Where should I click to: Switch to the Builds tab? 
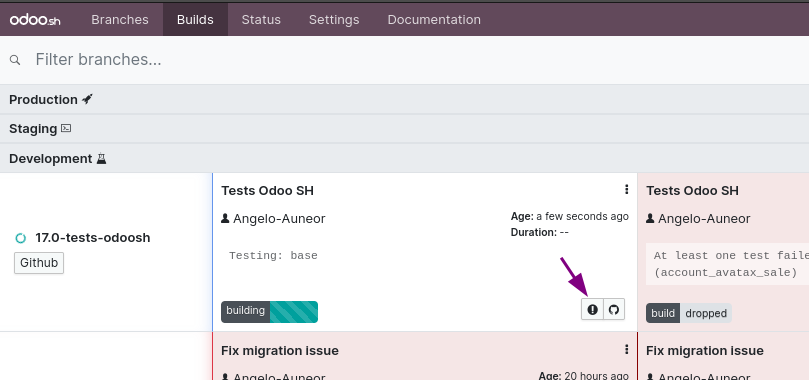(195, 20)
